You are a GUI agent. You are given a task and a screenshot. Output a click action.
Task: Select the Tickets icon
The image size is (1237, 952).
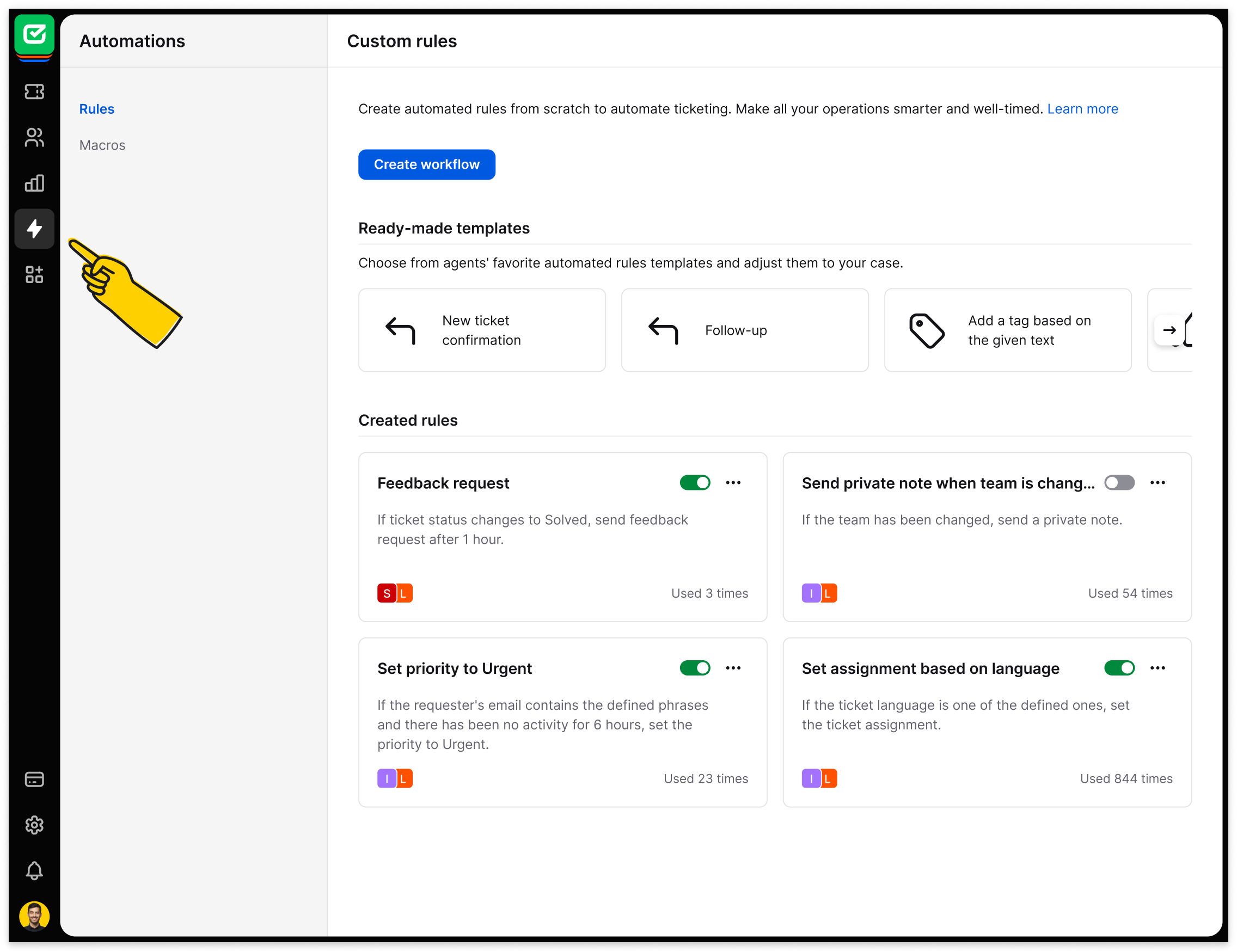coord(34,92)
